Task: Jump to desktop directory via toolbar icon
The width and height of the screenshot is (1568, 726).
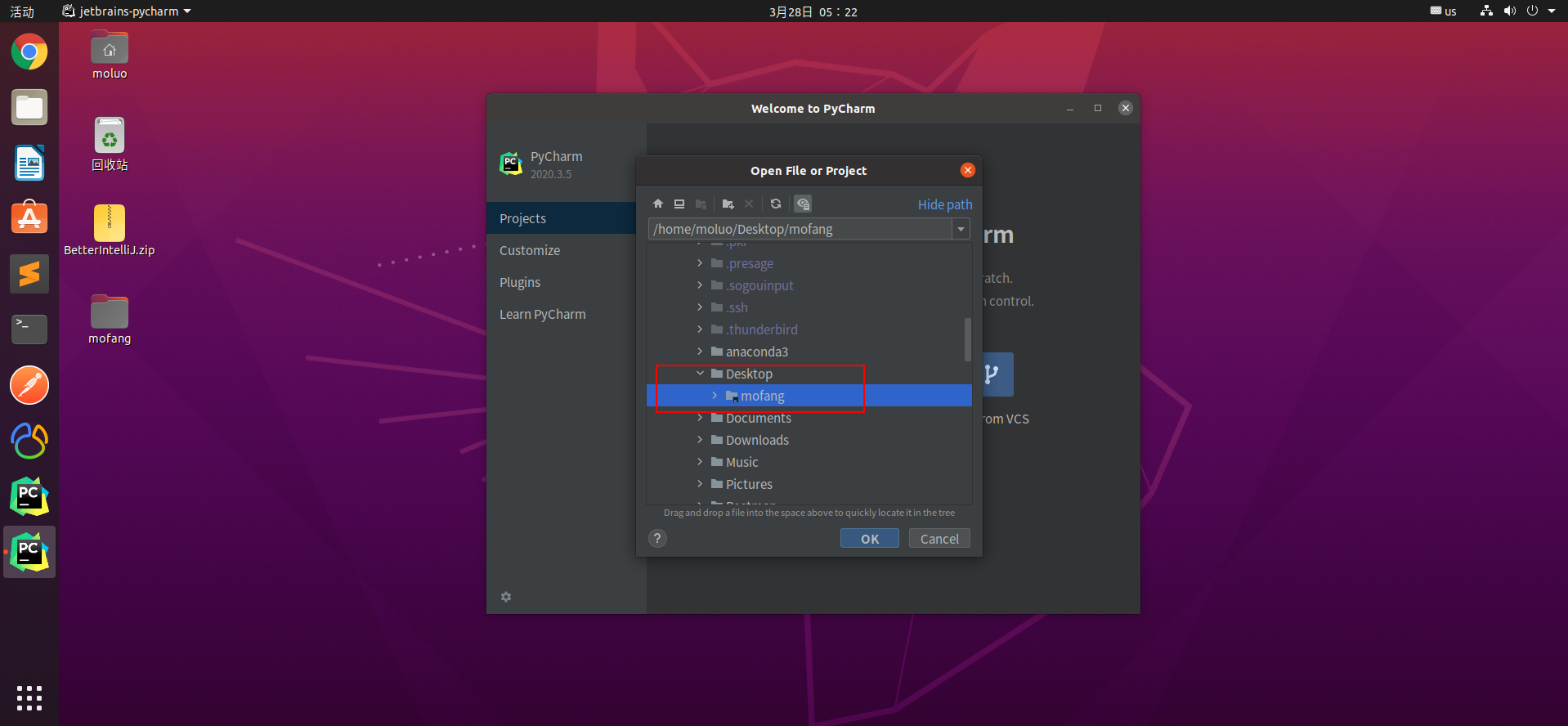Action: coord(679,204)
